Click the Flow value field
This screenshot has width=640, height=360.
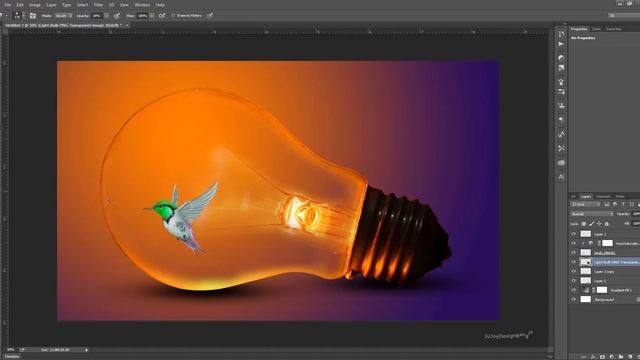[x=142, y=16]
